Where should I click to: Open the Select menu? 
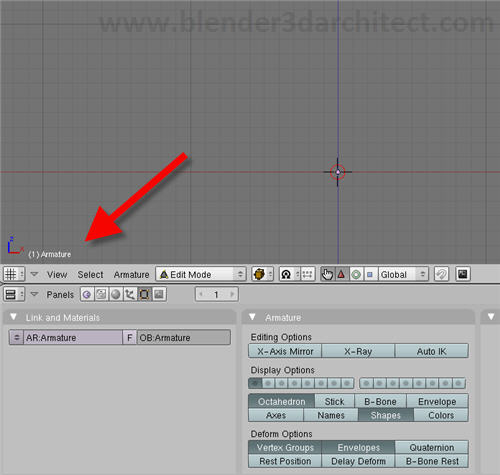coord(90,275)
